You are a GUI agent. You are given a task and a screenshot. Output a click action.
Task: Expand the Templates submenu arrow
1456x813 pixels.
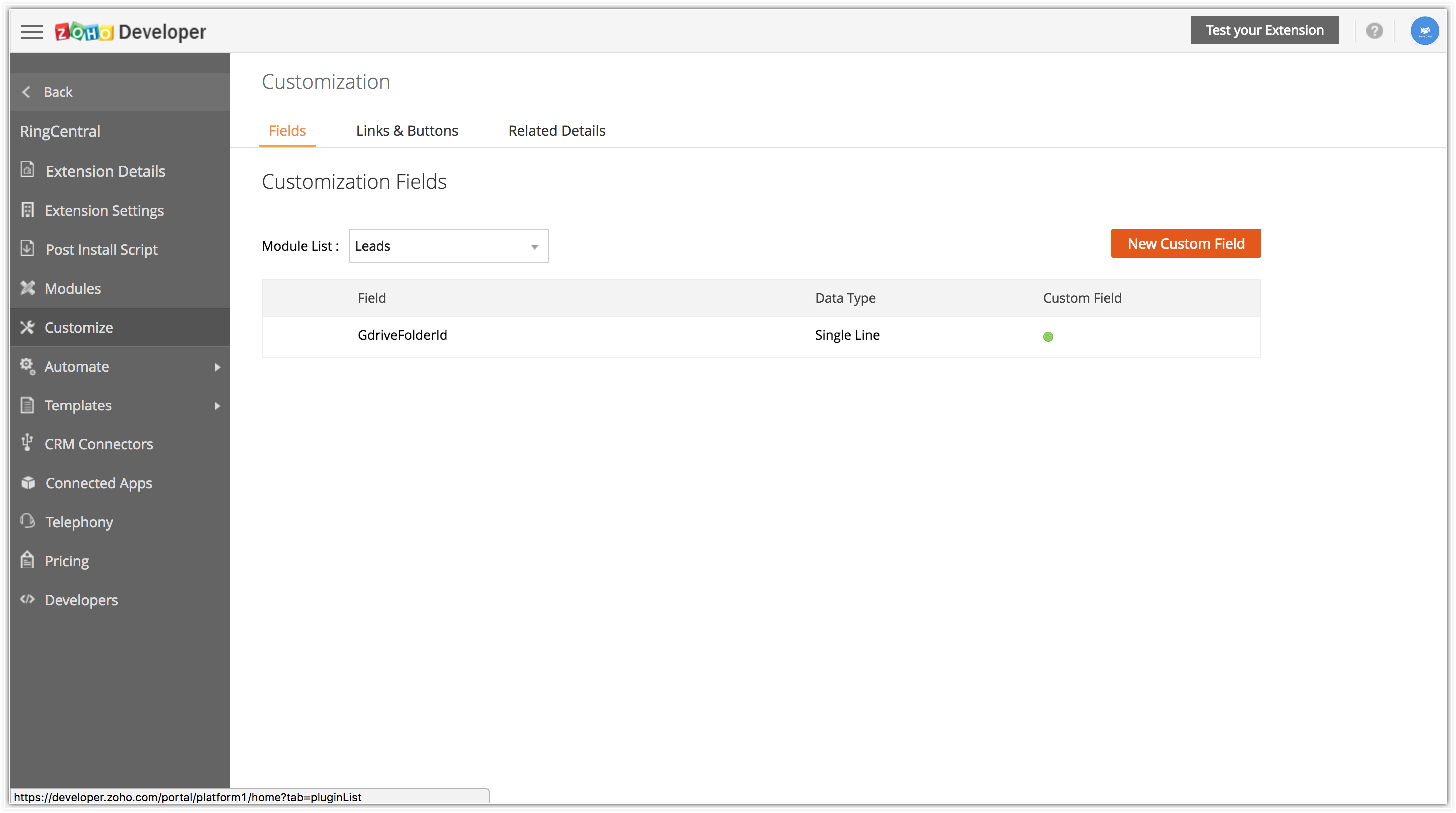pyautogui.click(x=217, y=406)
